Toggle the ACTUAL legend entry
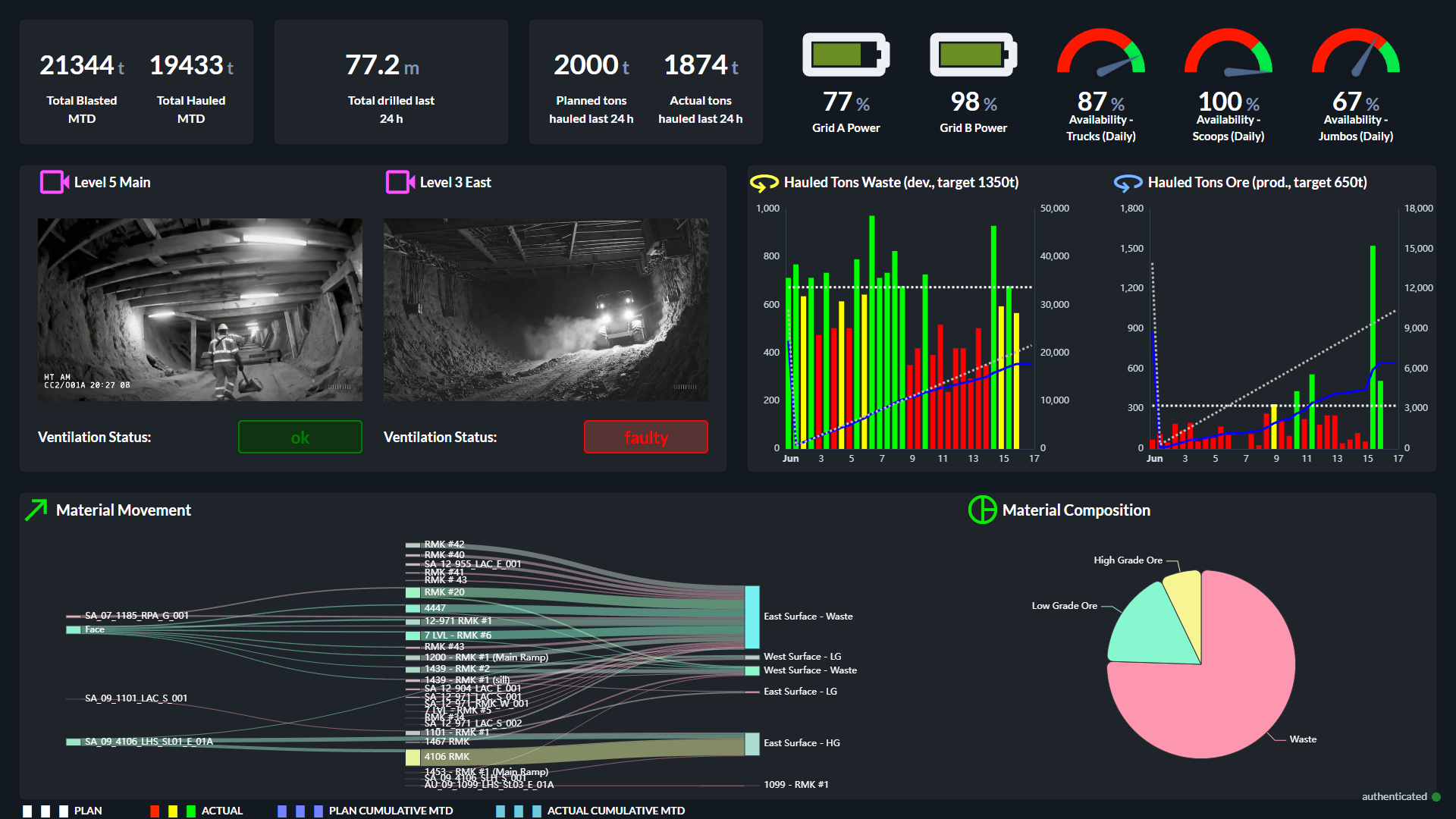The width and height of the screenshot is (1456, 819). (196, 811)
